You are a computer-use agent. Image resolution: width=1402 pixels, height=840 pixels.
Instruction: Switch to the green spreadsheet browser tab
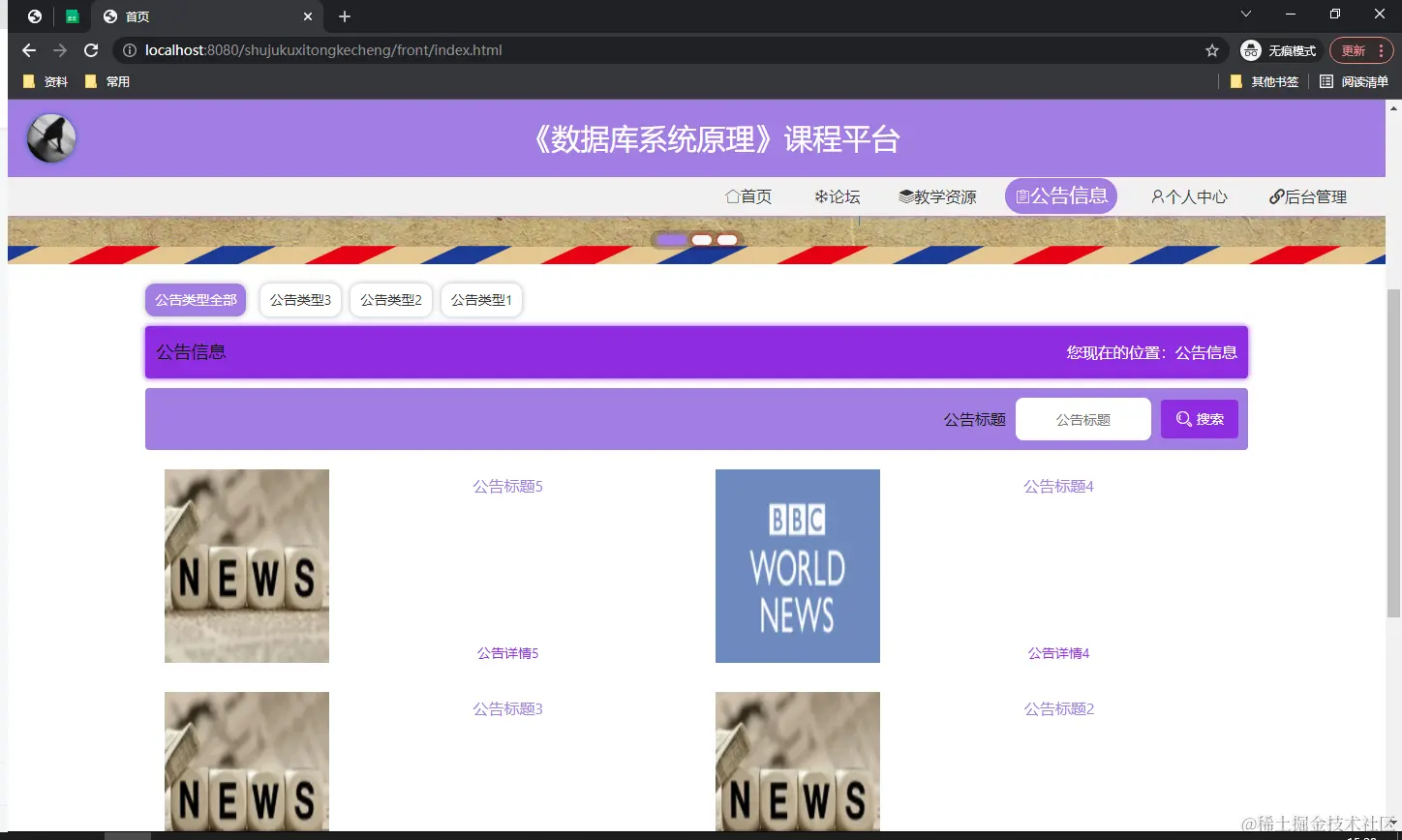(73, 16)
